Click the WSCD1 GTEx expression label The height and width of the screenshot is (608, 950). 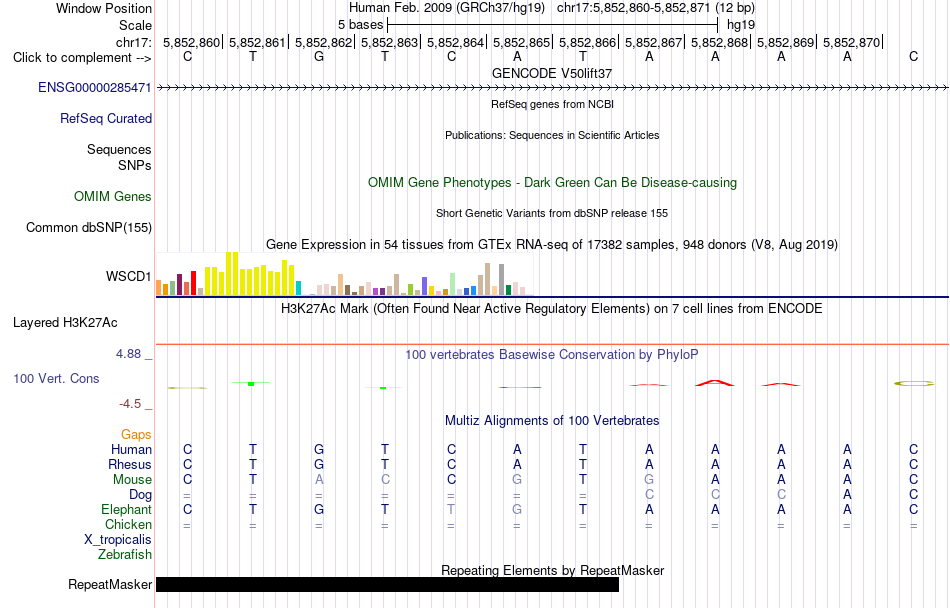(128, 277)
